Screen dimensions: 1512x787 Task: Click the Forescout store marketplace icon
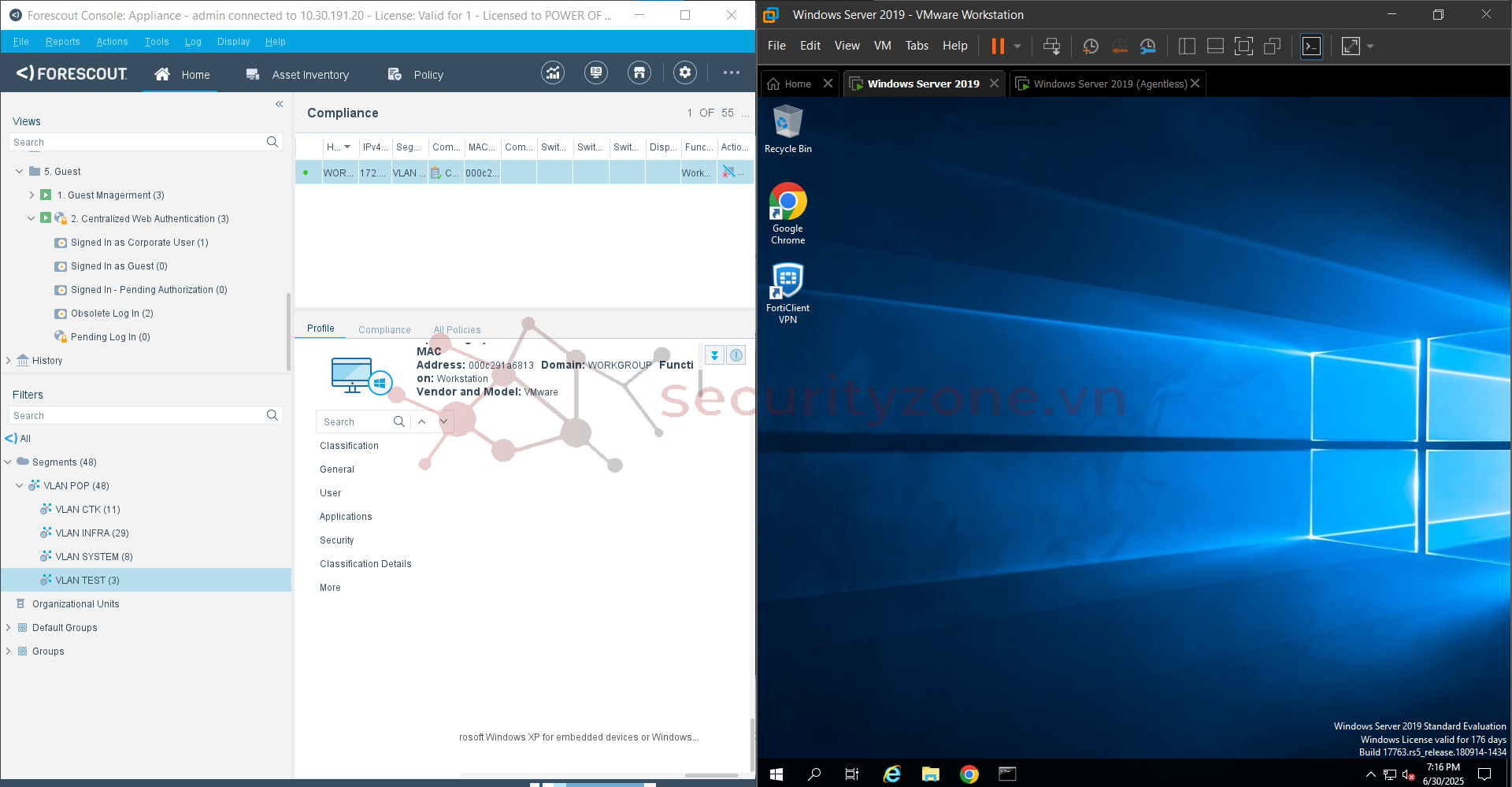tap(639, 73)
